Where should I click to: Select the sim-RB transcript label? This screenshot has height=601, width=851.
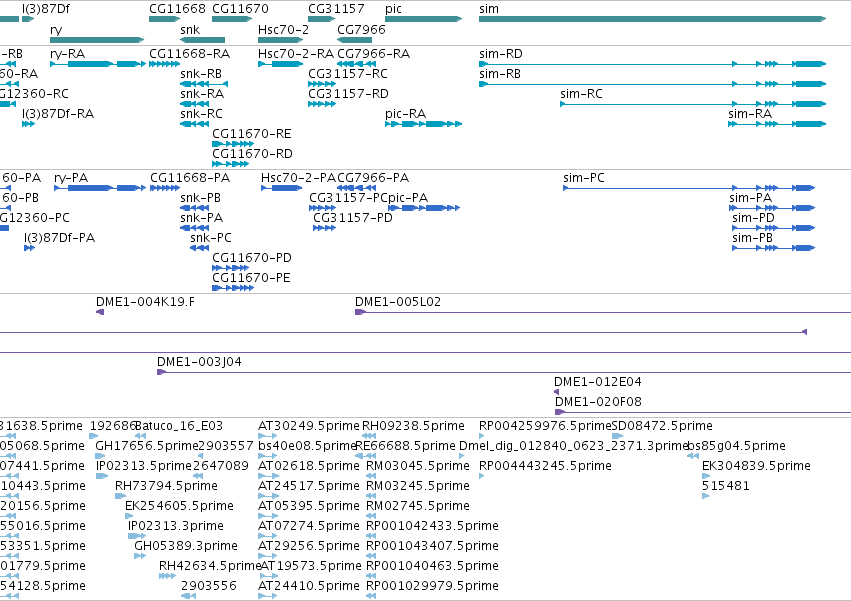(500, 73)
